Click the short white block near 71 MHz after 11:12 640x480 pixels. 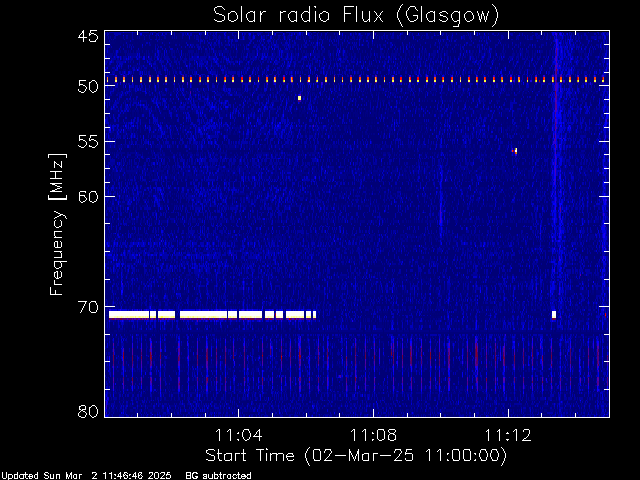(x=554, y=315)
